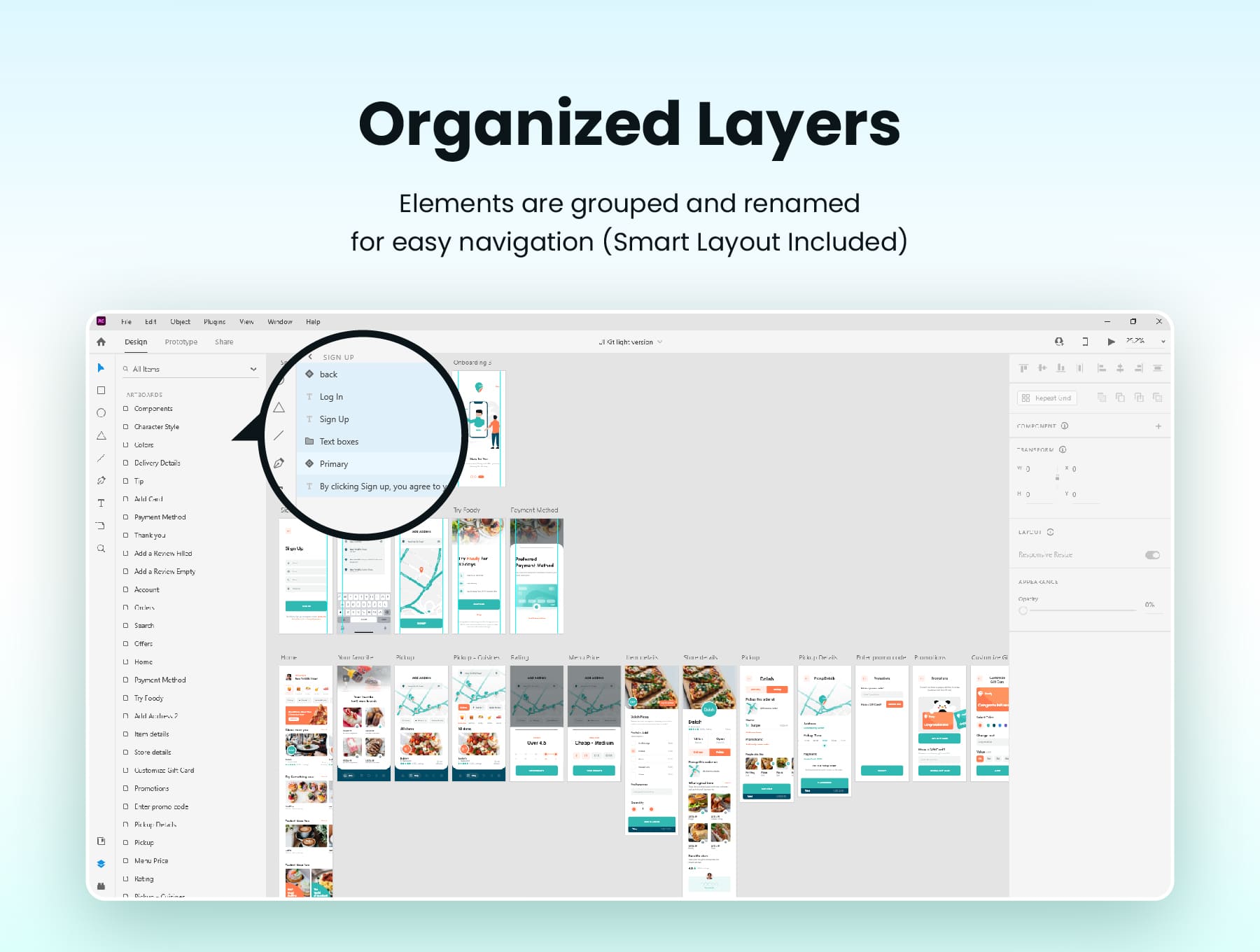This screenshot has height=952, width=1260.
Task: Select the Polygon tool in left toolbar
Action: pos(101,435)
